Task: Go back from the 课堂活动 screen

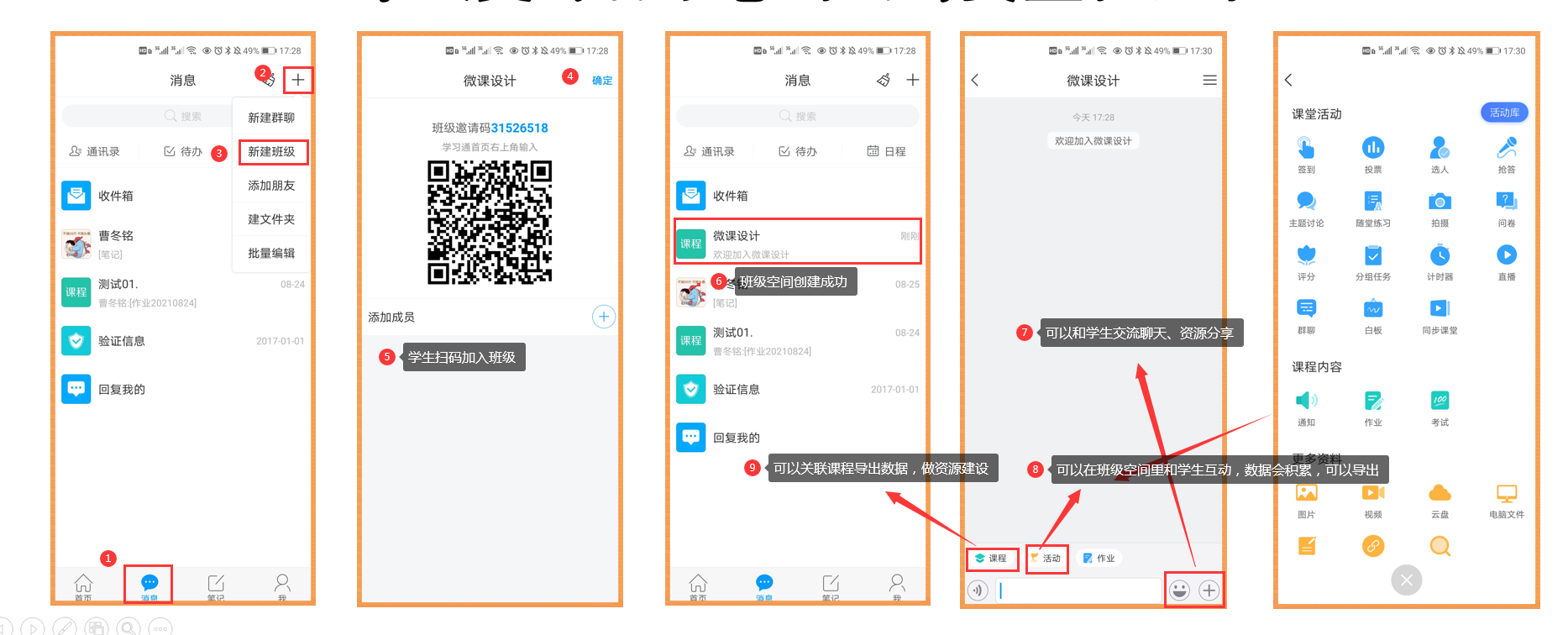Action: click(1288, 80)
